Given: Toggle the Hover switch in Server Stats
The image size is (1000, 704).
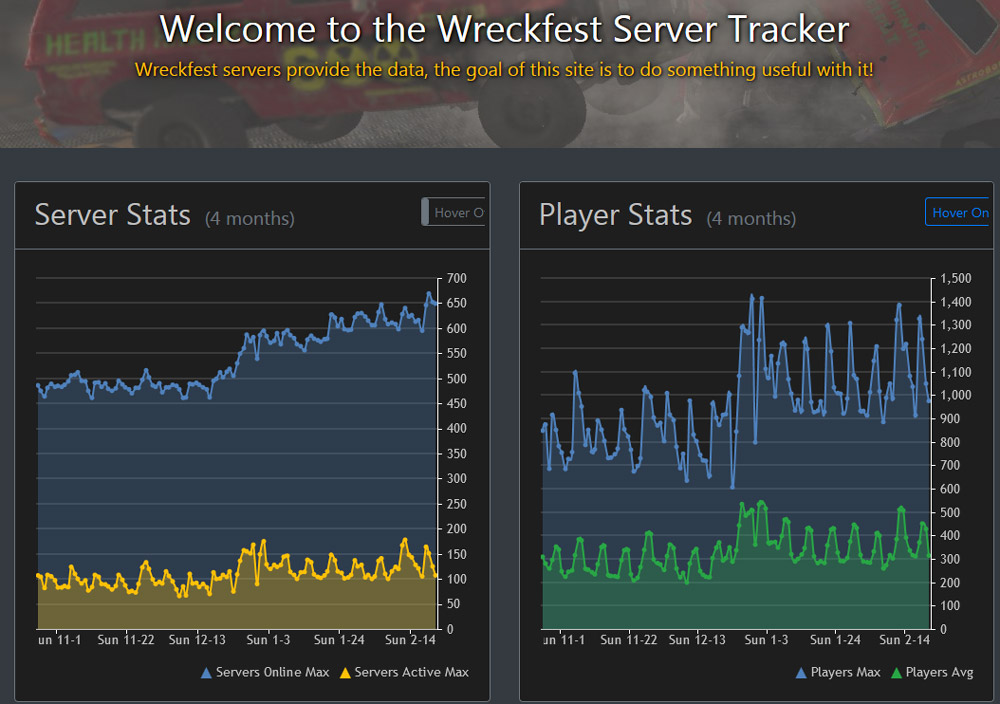Looking at the screenshot, I should click(x=453, y=212).
